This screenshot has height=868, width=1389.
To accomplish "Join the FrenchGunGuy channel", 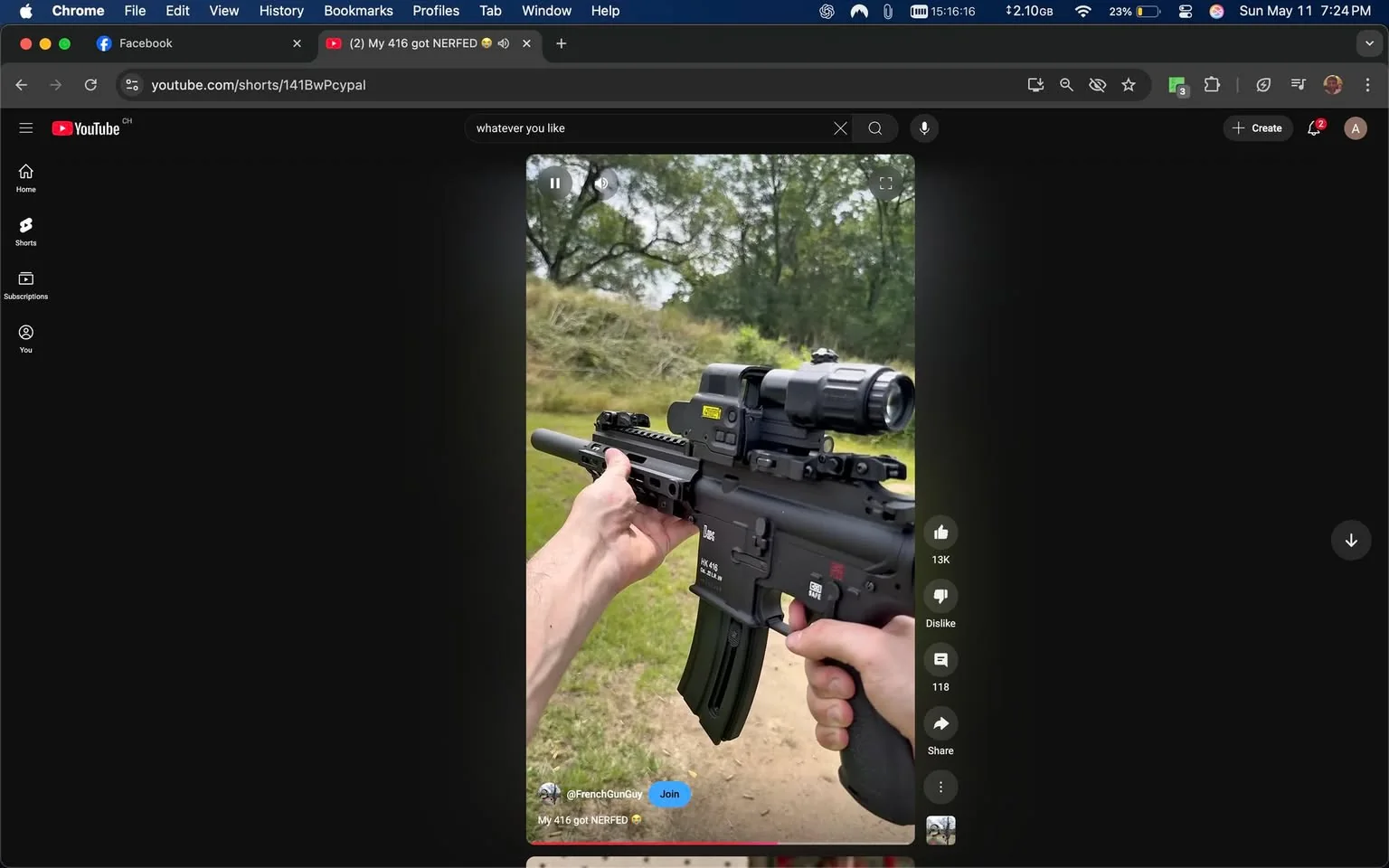I will (669, 794).
